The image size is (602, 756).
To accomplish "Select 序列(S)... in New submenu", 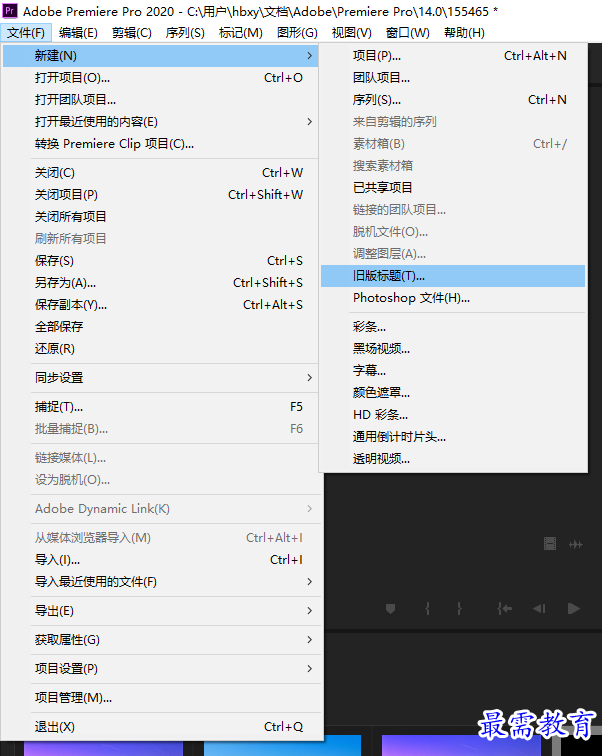I will 453,100.
